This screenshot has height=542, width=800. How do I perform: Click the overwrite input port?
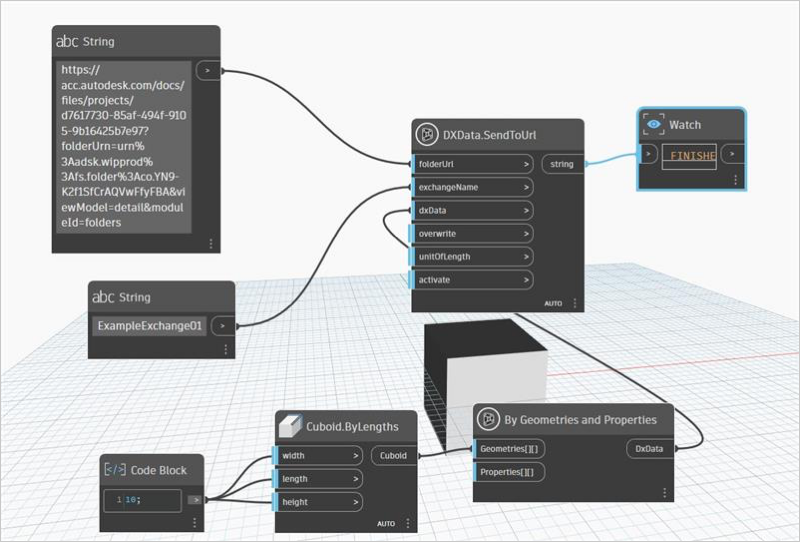point(472,234)
